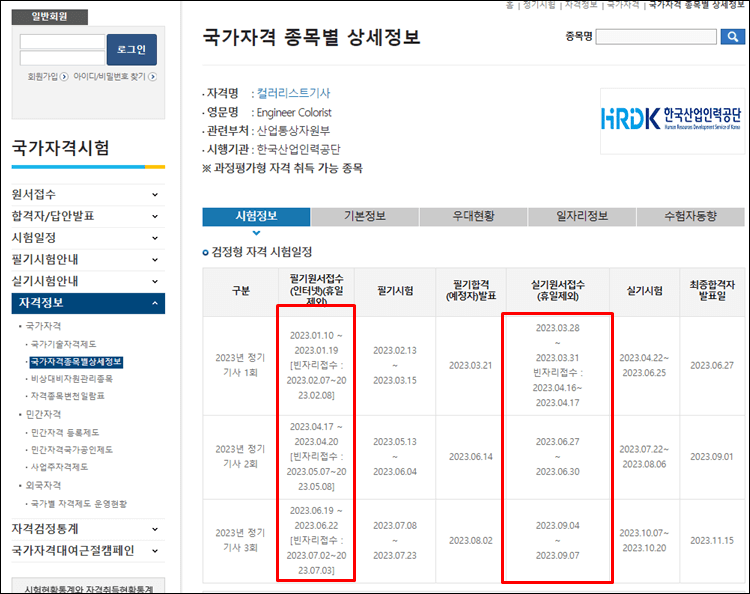
Task: Open the 자격검정통계 sidebar menu
Action: pos(88,529)
